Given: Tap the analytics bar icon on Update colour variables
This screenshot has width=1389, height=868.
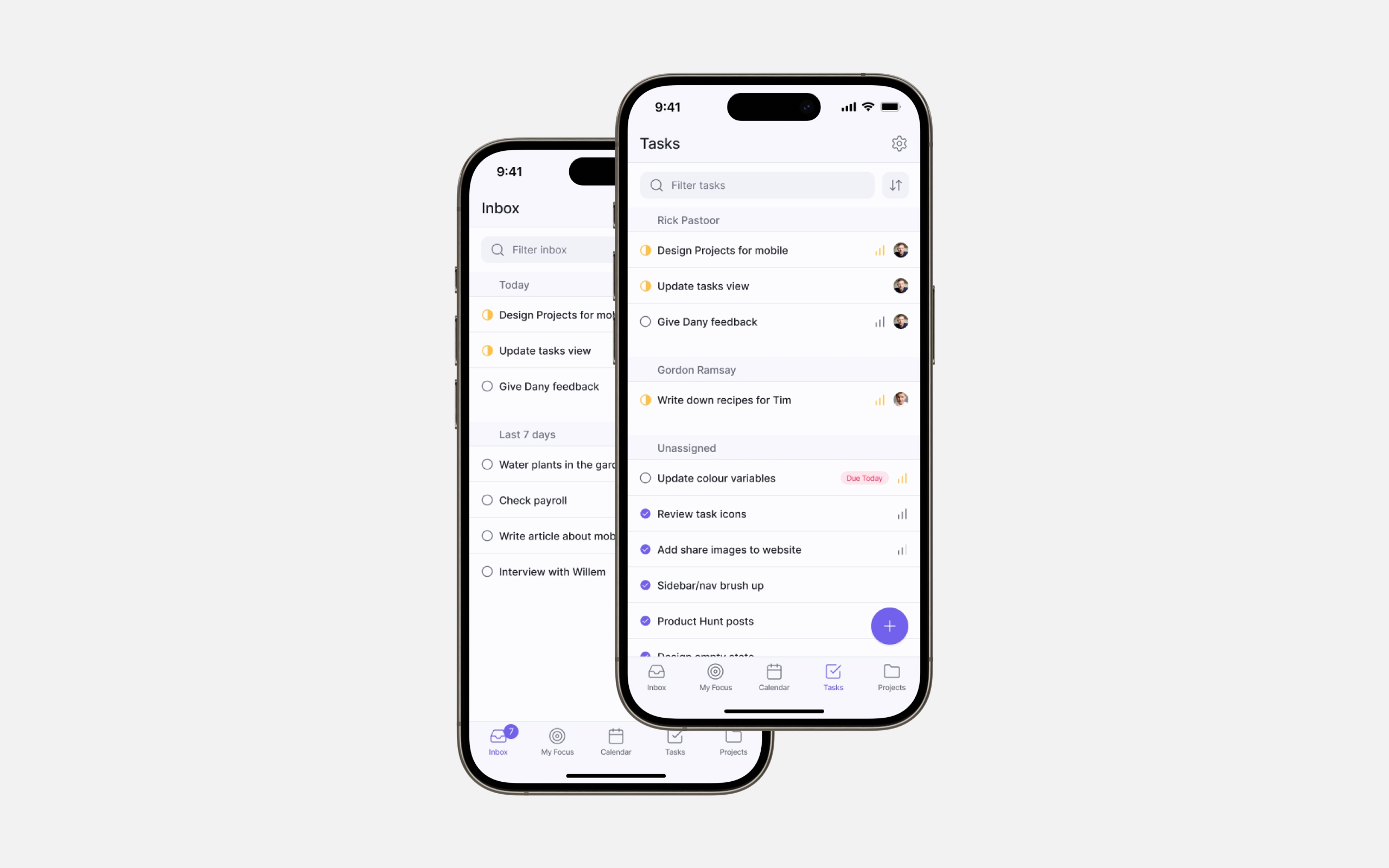Looking at the screenshot, I should [901, 477].
